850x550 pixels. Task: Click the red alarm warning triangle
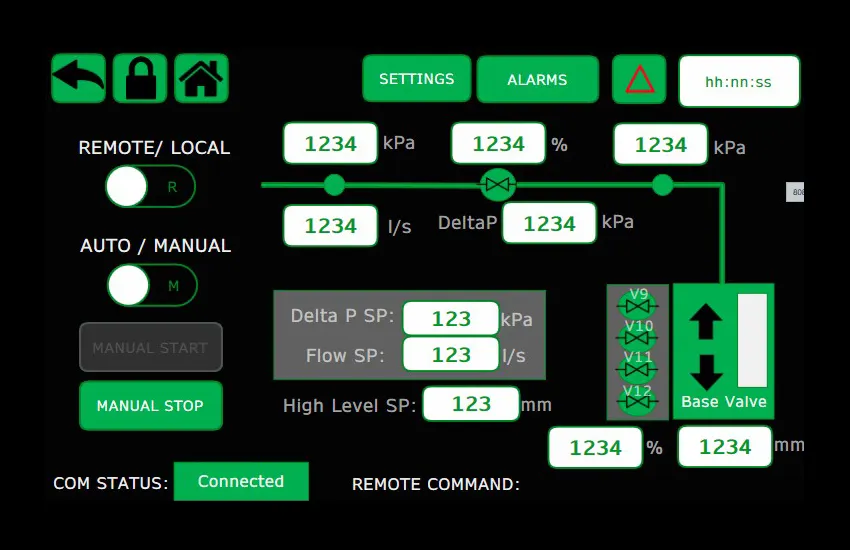click(639, 80)
